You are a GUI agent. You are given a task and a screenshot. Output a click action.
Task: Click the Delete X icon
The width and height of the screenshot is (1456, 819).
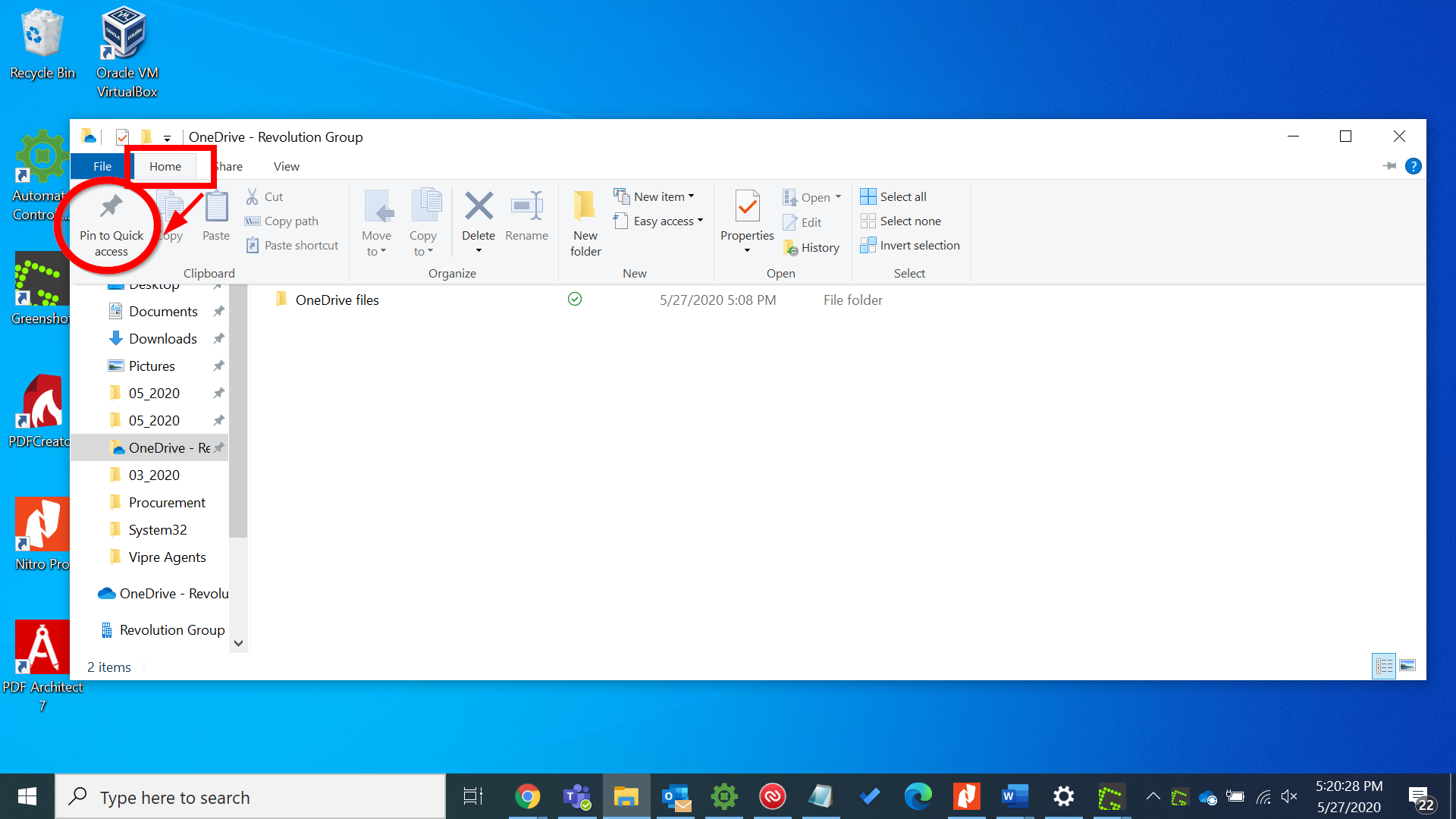click(x=479, y=206)
